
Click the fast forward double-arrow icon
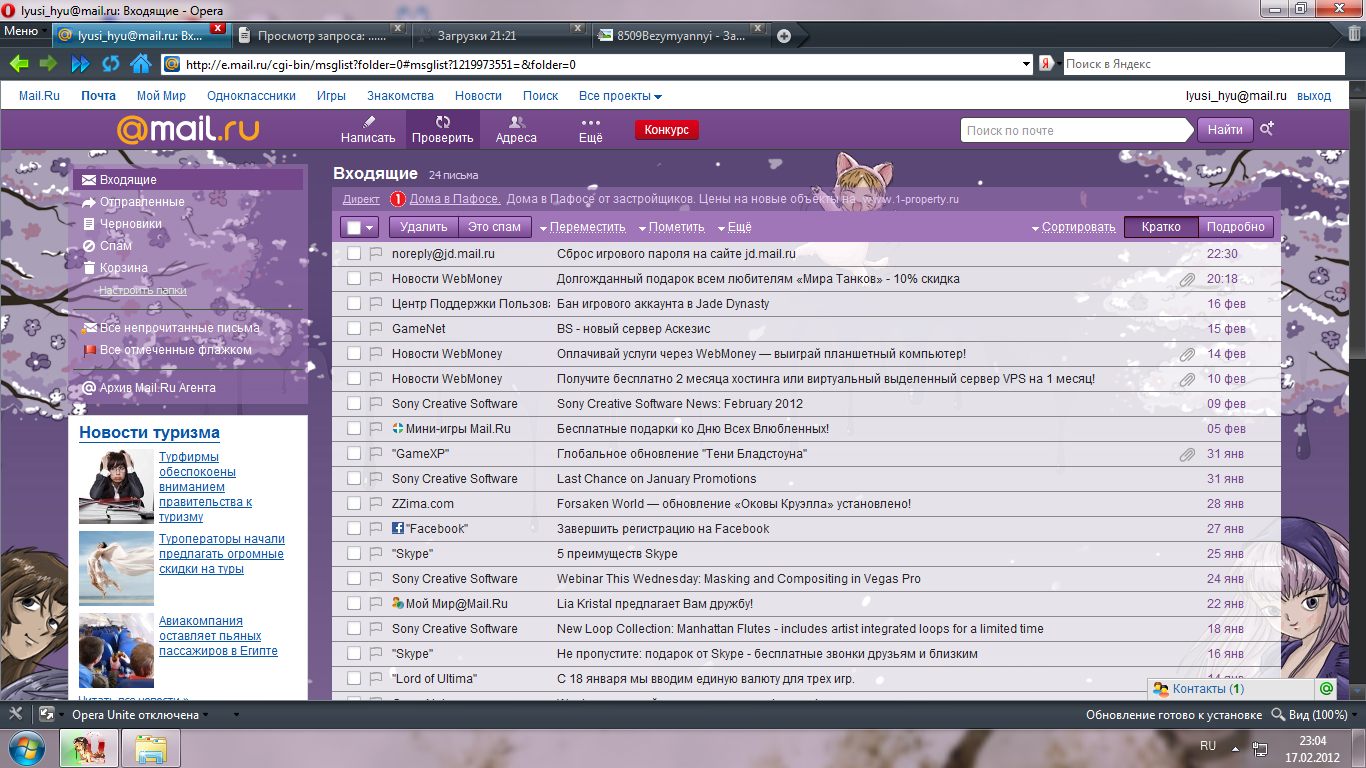(x=80, y=64)
